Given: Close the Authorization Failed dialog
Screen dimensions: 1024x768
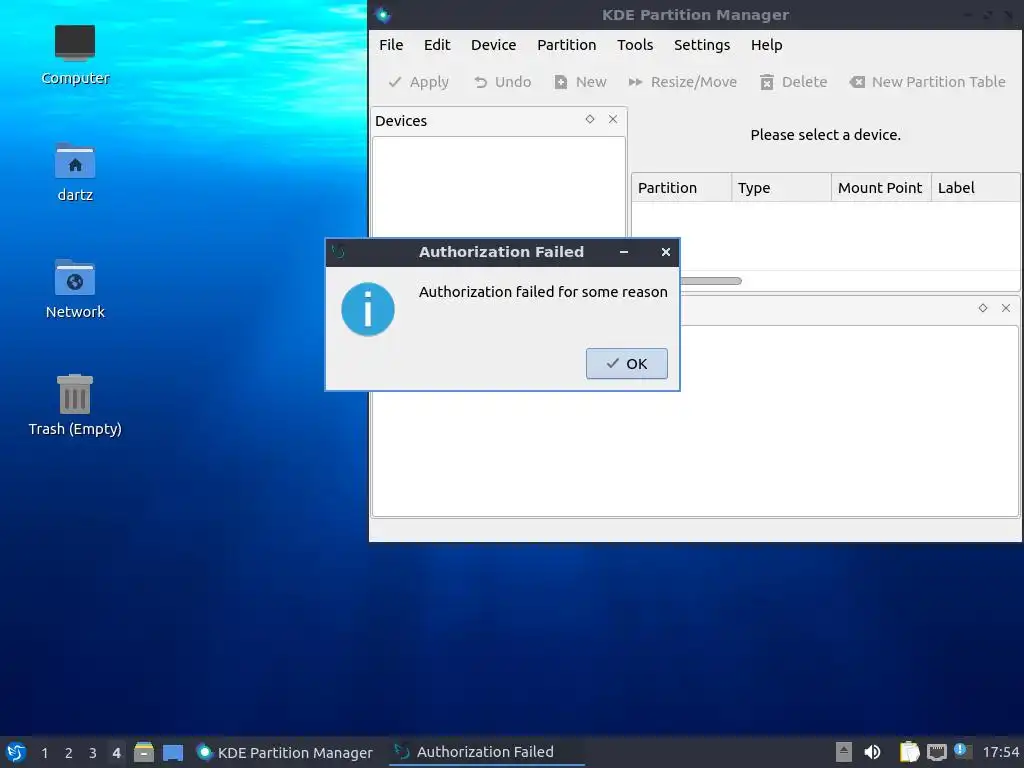Looking at the screenshot, I should point(665,252).
